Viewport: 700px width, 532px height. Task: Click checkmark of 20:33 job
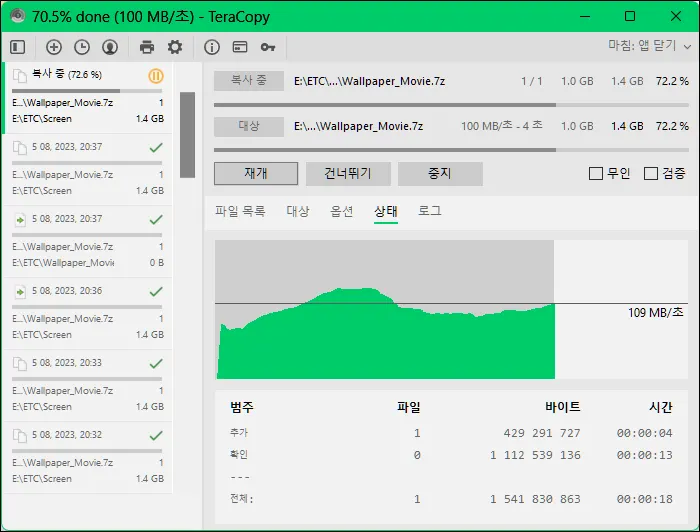(156, 363)
